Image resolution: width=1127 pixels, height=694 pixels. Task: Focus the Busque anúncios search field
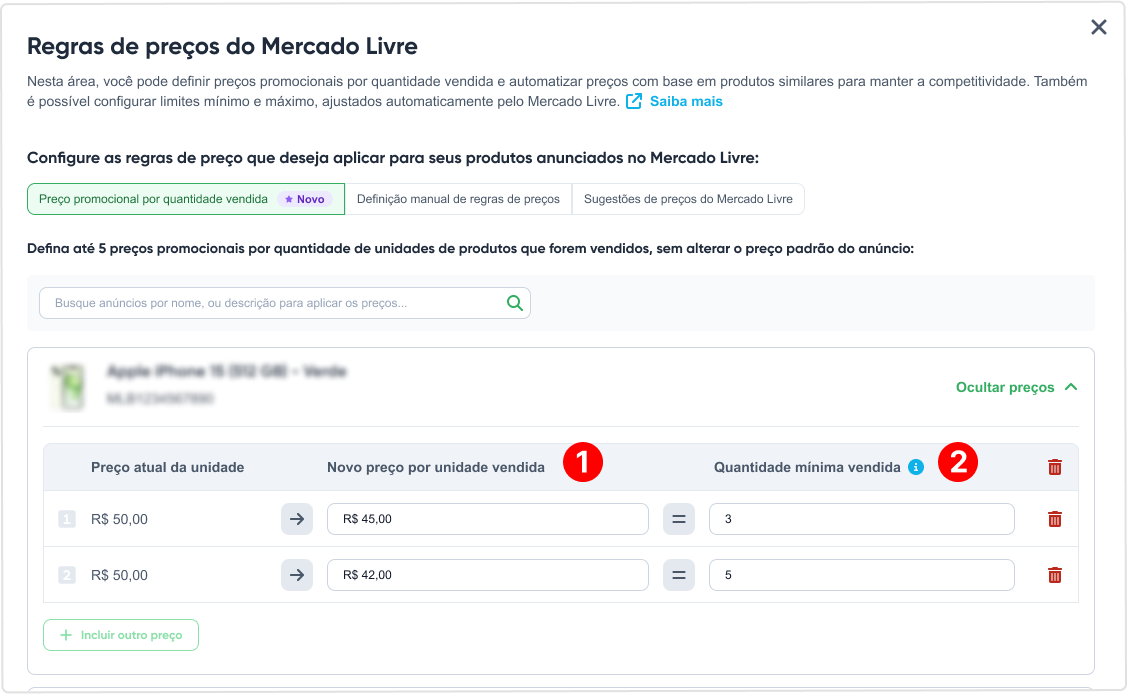tap(285, 303)
